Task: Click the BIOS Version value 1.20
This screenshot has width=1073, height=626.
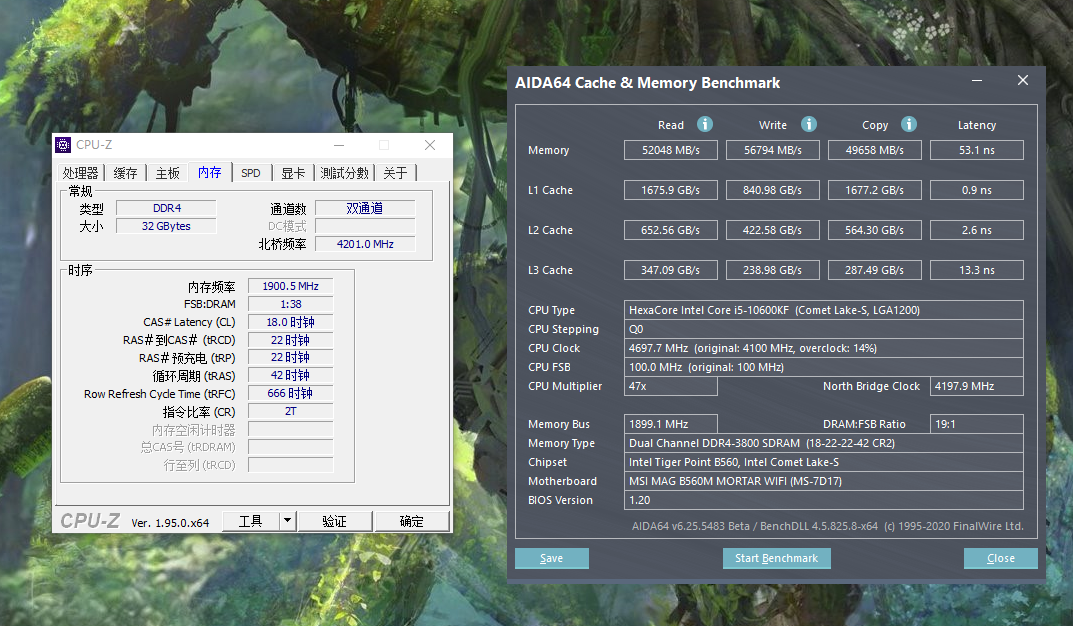Action: [823, 500]
